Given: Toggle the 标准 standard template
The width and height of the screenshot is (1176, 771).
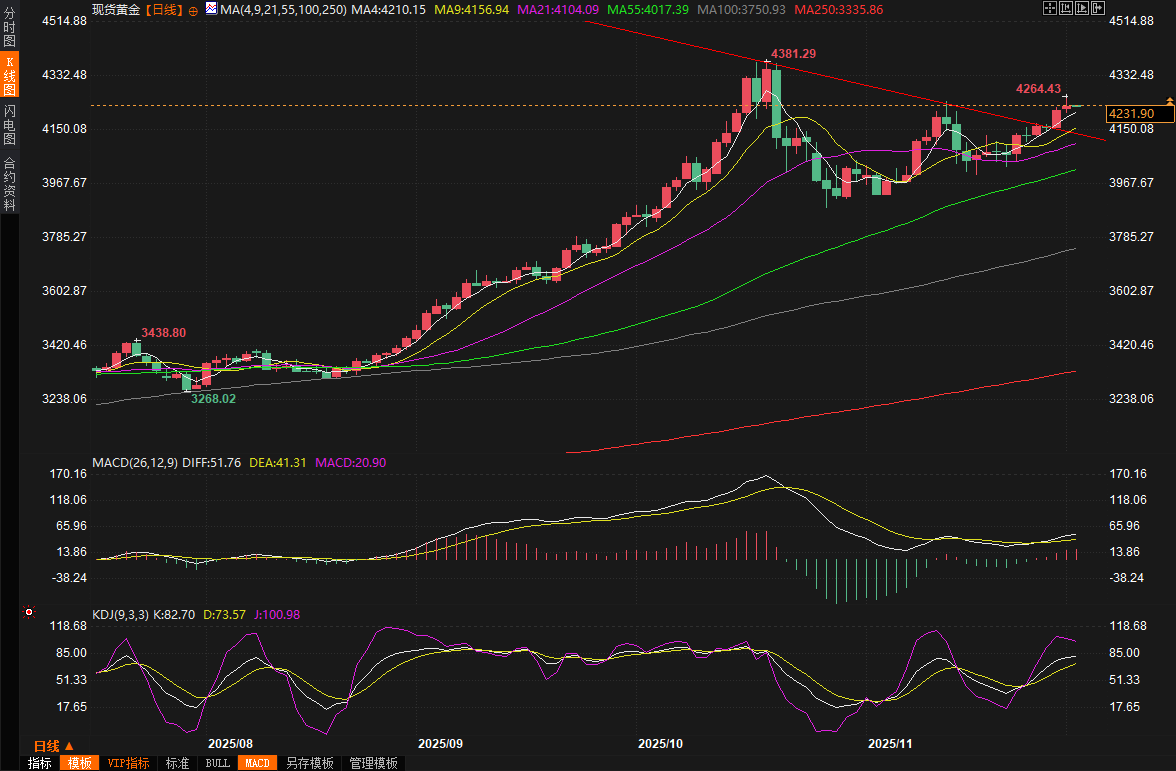Looking at the screenshot, I should pos(177,763).
